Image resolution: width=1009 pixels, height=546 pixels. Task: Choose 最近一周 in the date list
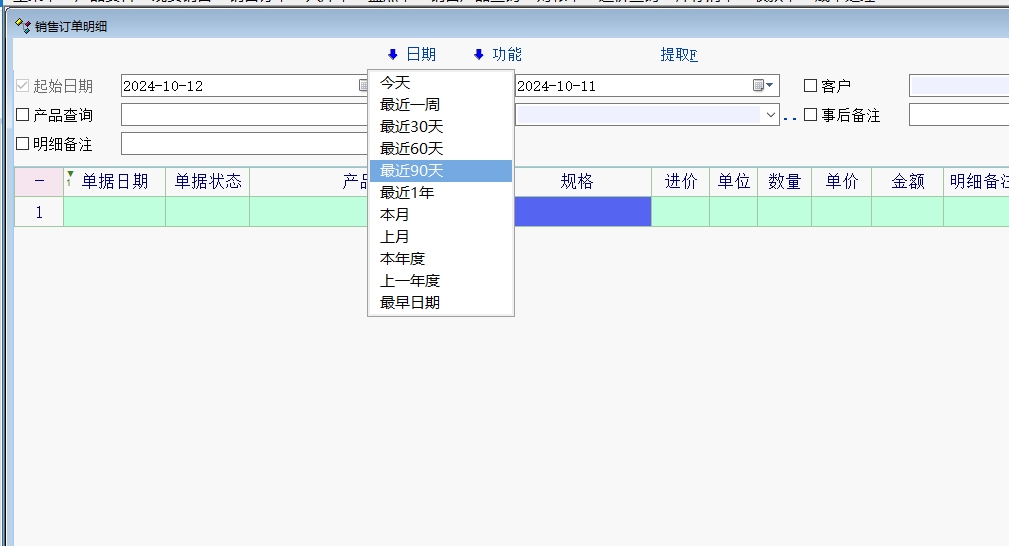410,104
